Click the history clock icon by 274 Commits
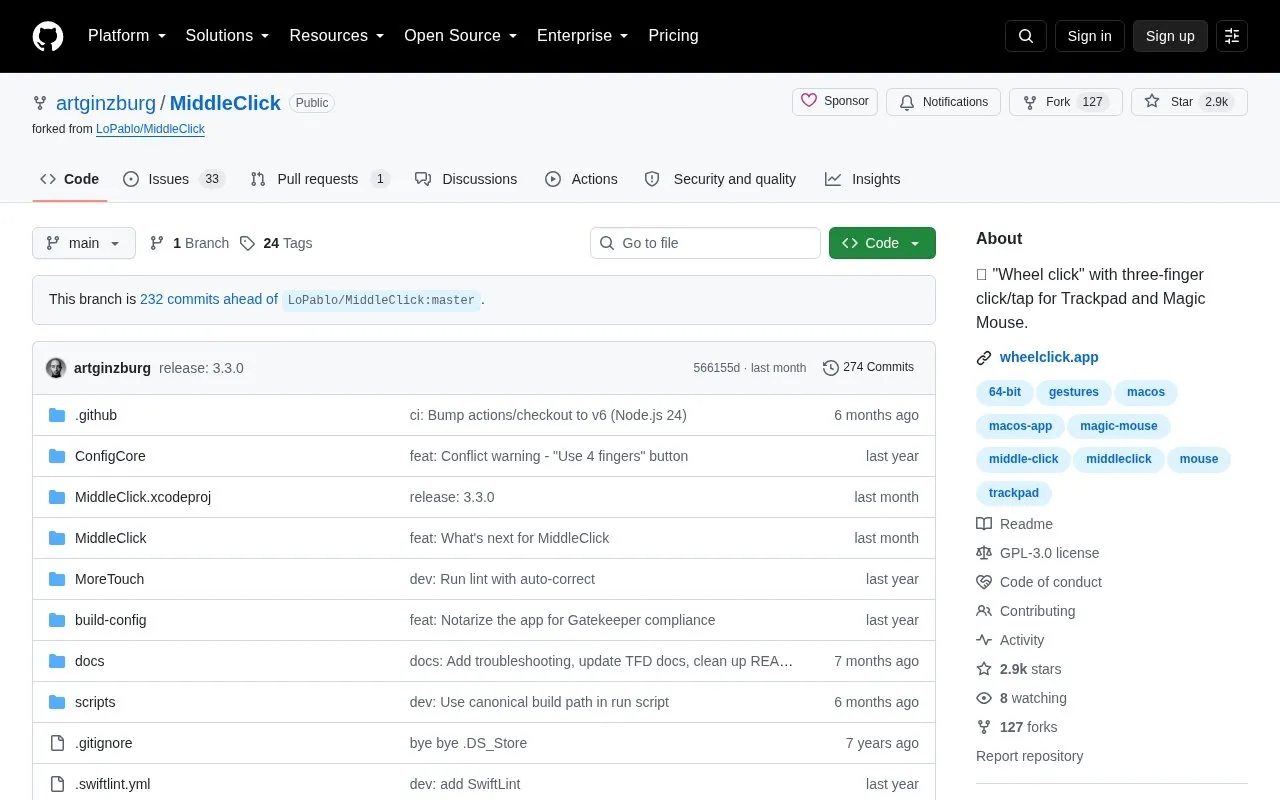Viewport: 1280px width, 800px height. tap(831, 368)
